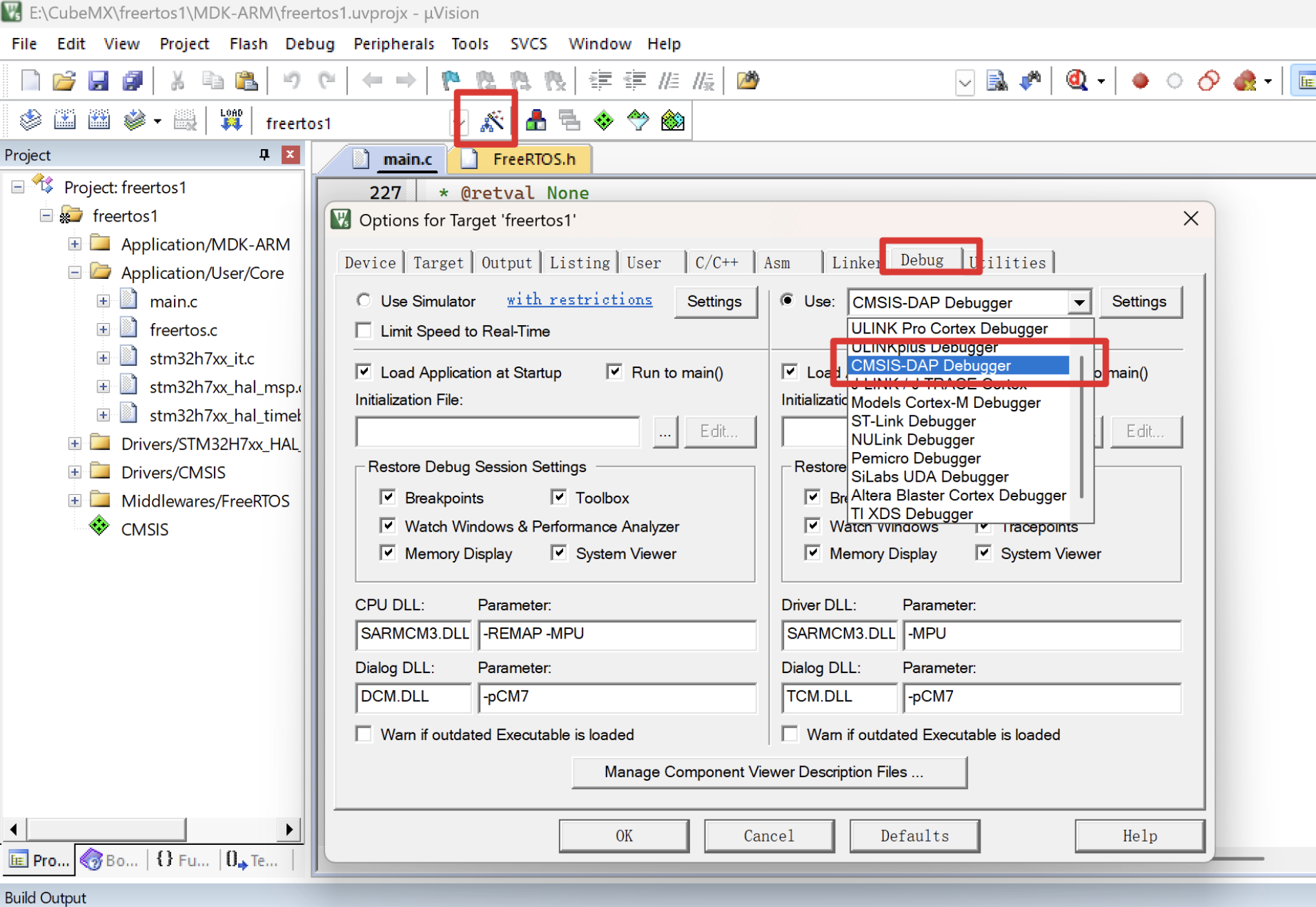Screen dimensions: 1316x907
Task: Click the debugger list vertical scrollbar
Action: (1081, 427)
